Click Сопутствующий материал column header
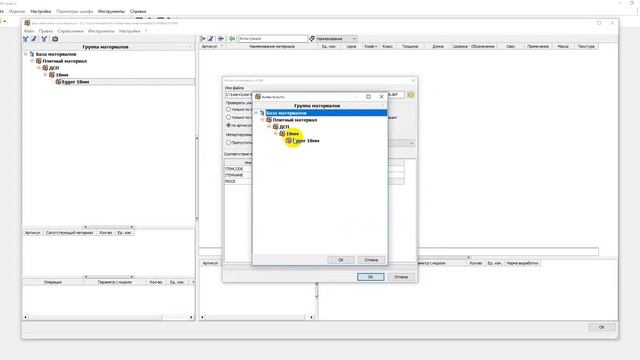The height and width of the screenshot is (360, 640). tap(69, 232)
